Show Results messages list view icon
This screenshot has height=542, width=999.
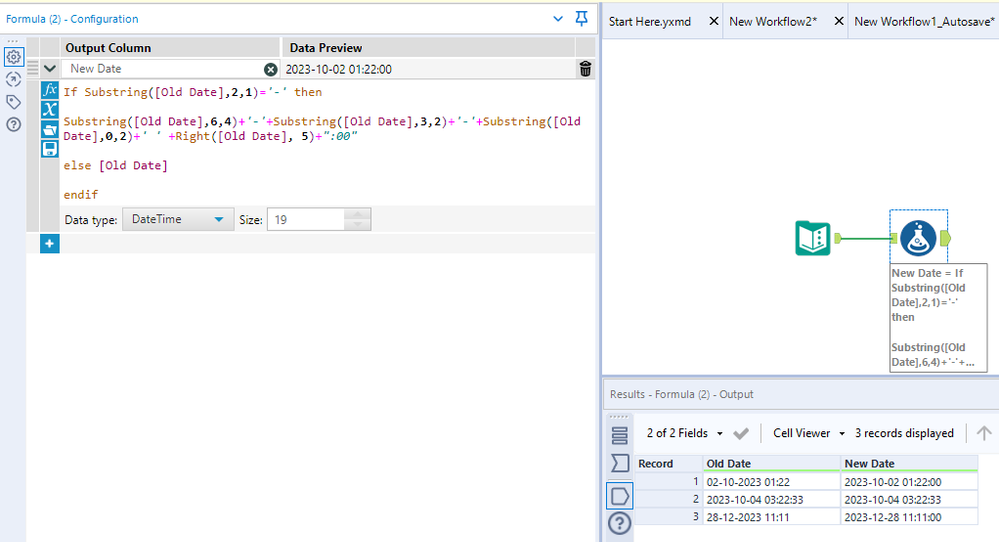(619, 436)
